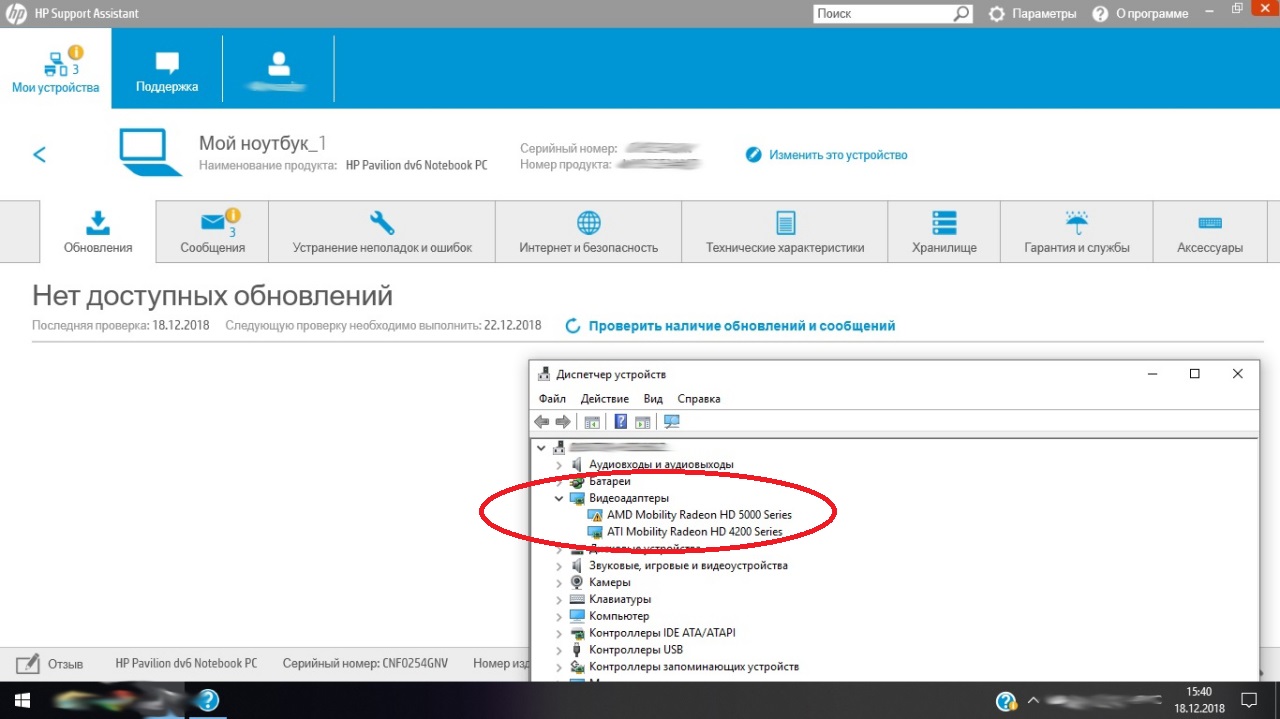
Task: Open the Windows Start button
Action: coord(20,699)
